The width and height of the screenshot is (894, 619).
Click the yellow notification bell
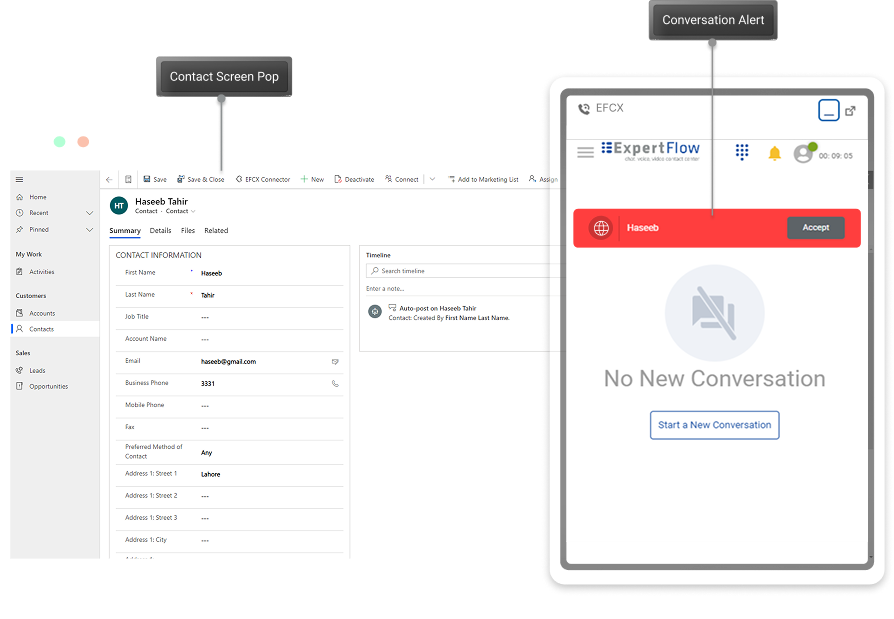[x=774, y=153]
